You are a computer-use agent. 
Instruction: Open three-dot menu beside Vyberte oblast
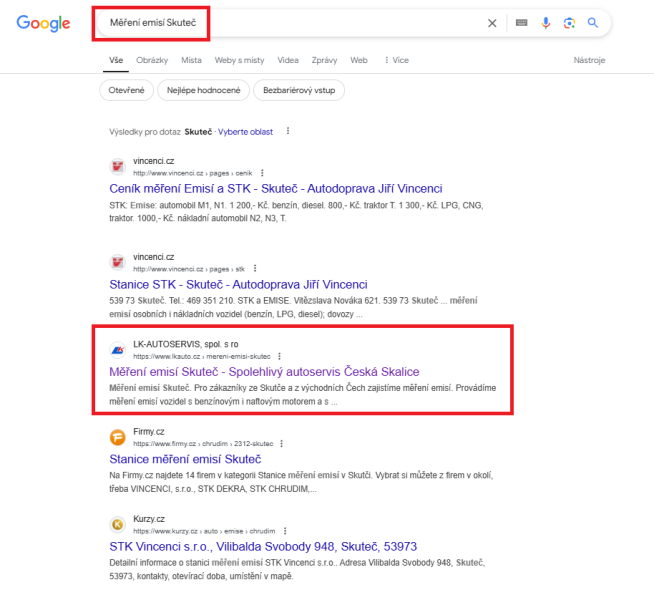pyautogui.click(x=288, y=131)
